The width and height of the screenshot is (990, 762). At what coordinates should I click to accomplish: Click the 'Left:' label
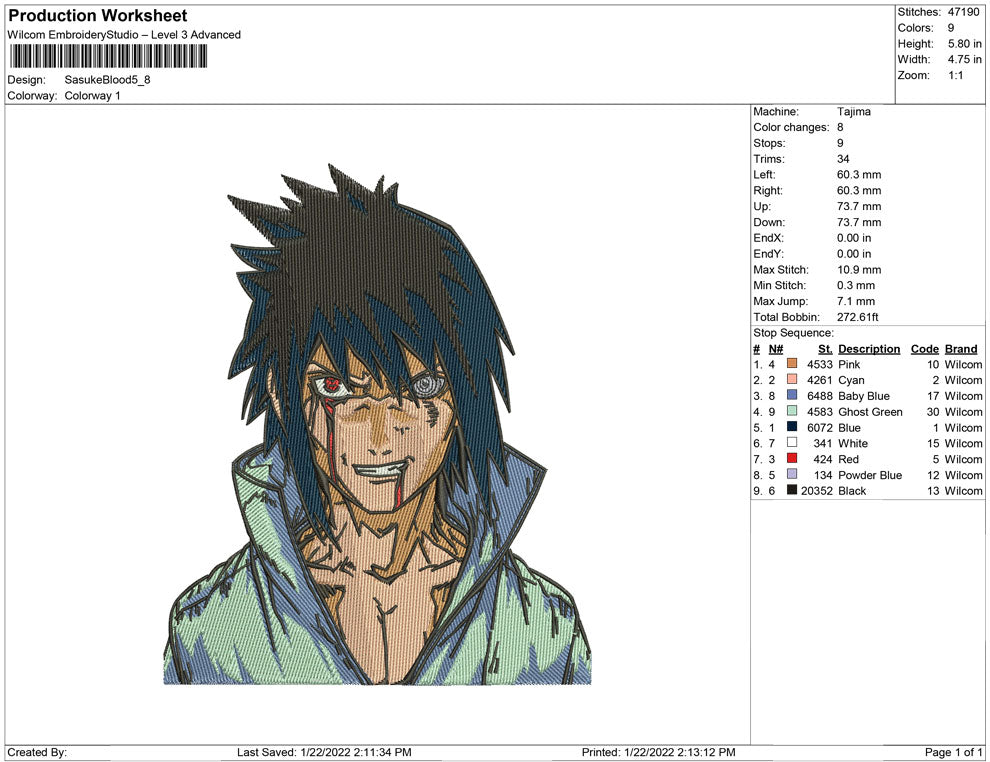point(764,174)
